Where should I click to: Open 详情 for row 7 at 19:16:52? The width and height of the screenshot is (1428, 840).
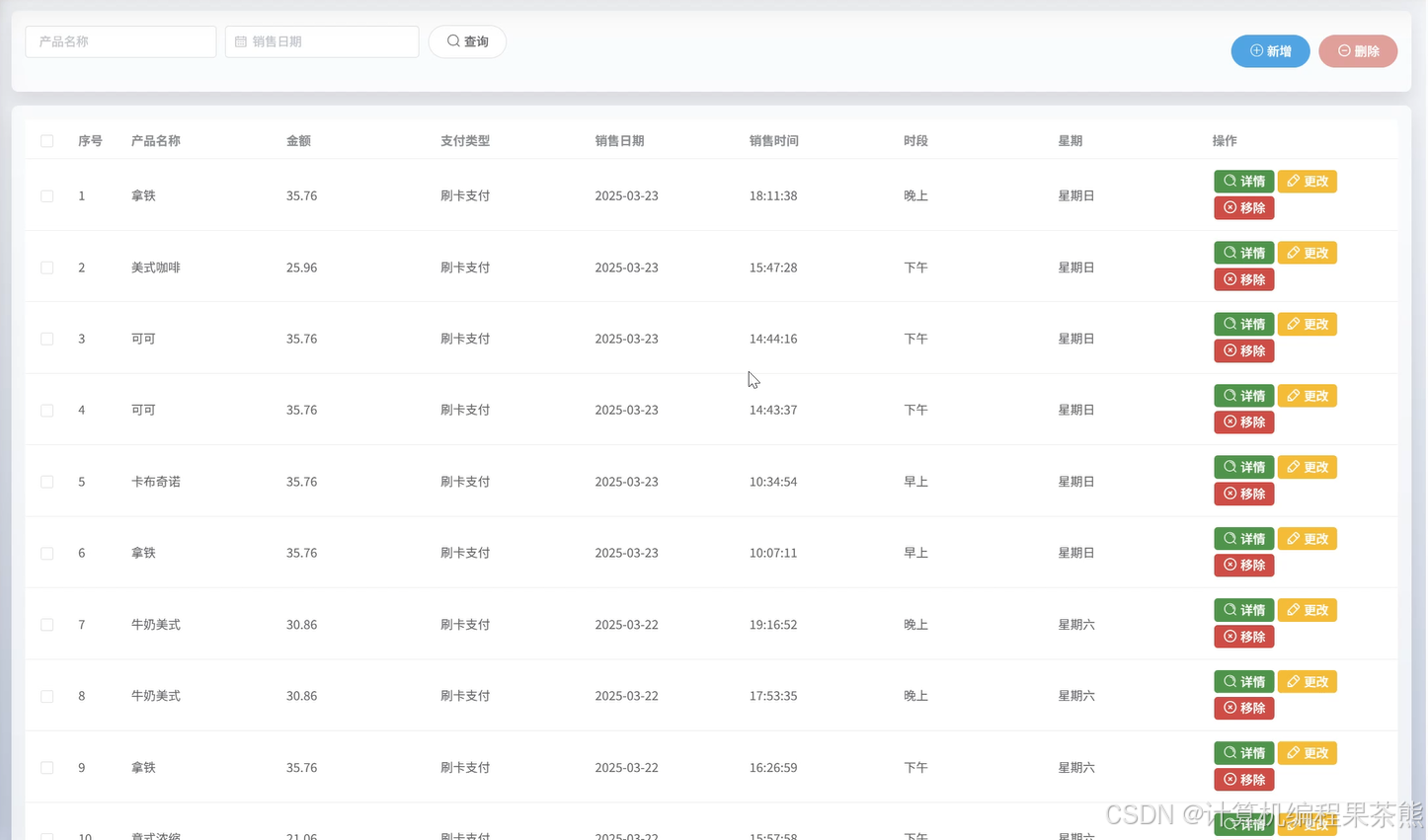point(1243,610)
